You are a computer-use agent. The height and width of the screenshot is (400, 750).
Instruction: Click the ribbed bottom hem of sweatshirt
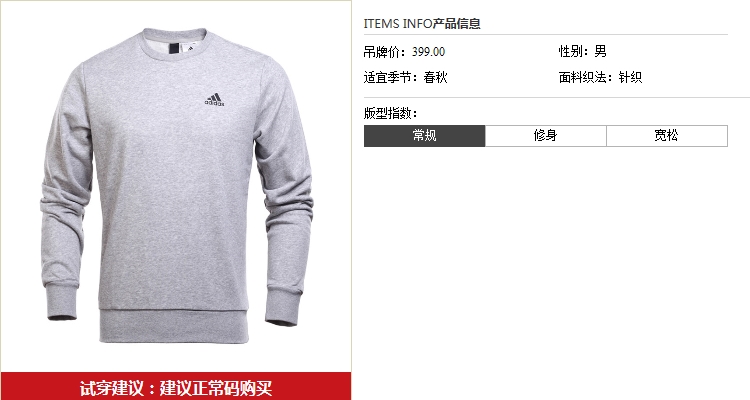point(174,326)
